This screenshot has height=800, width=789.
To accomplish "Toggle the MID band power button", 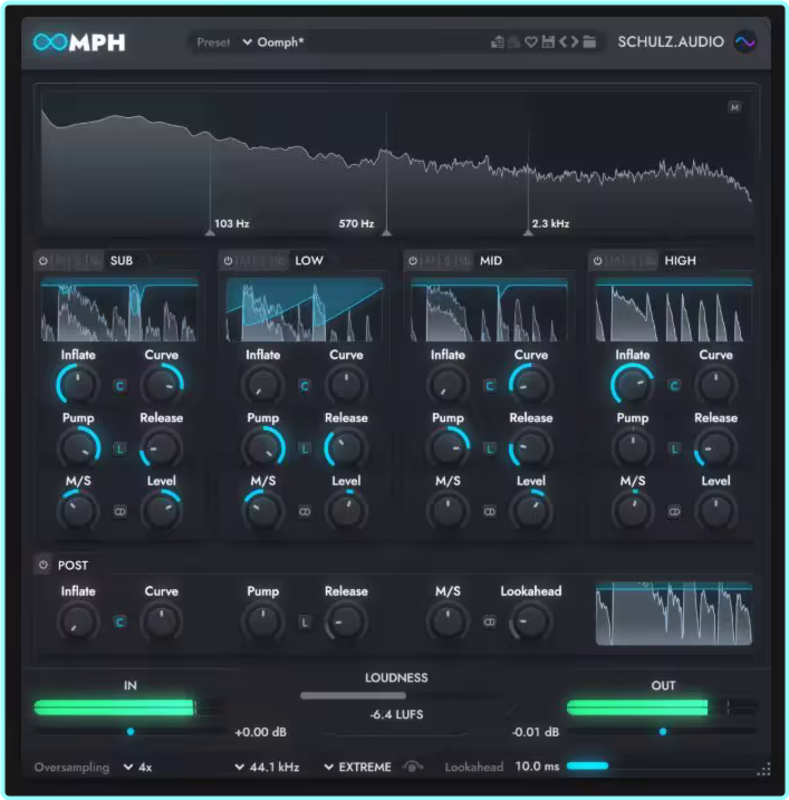I will click(413, 261).
